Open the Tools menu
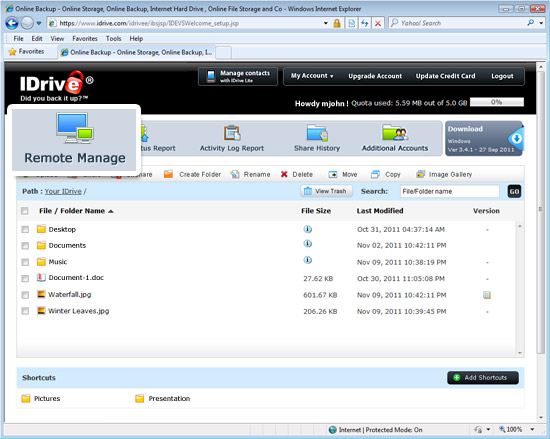Viewport: 550px width, 439px height. (113, 39)
